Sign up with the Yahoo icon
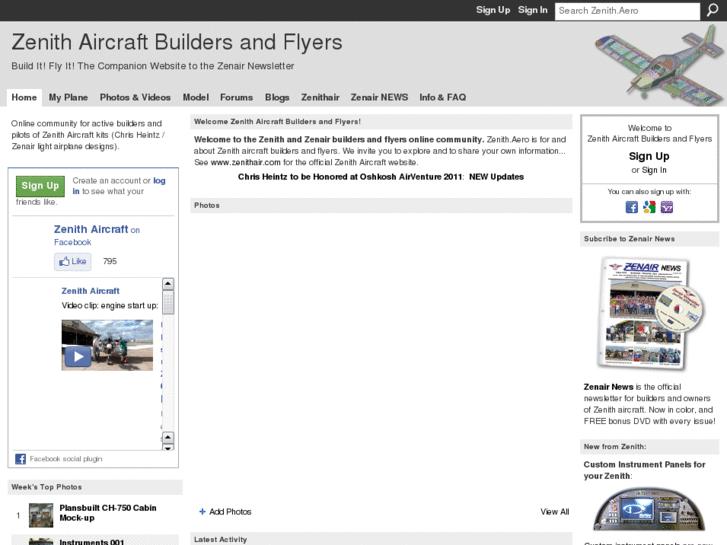The height and width of the screenshot is (545, 727). (x=667, y=207)
